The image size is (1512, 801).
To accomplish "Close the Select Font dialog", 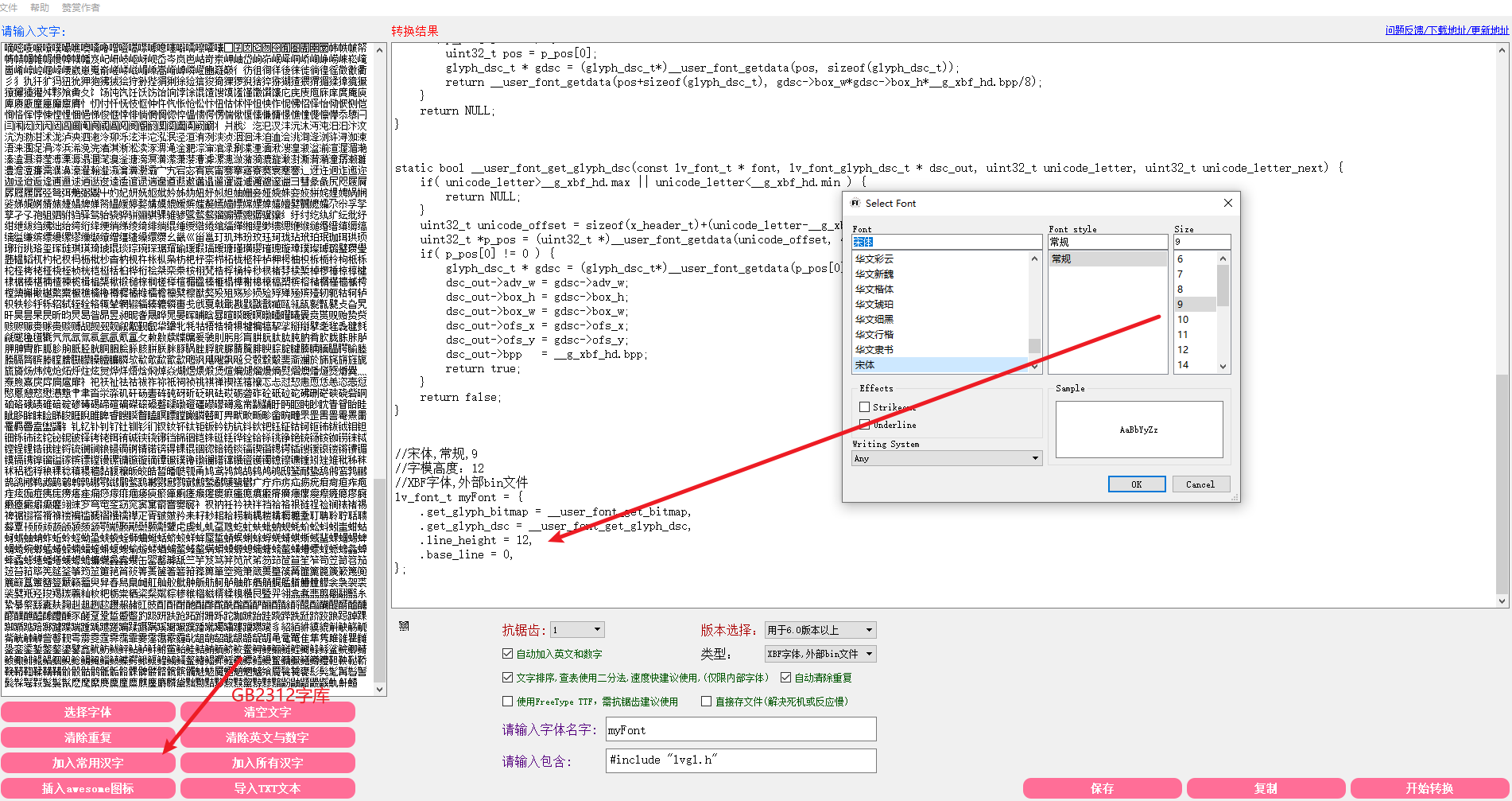I will coord(1227,203).
